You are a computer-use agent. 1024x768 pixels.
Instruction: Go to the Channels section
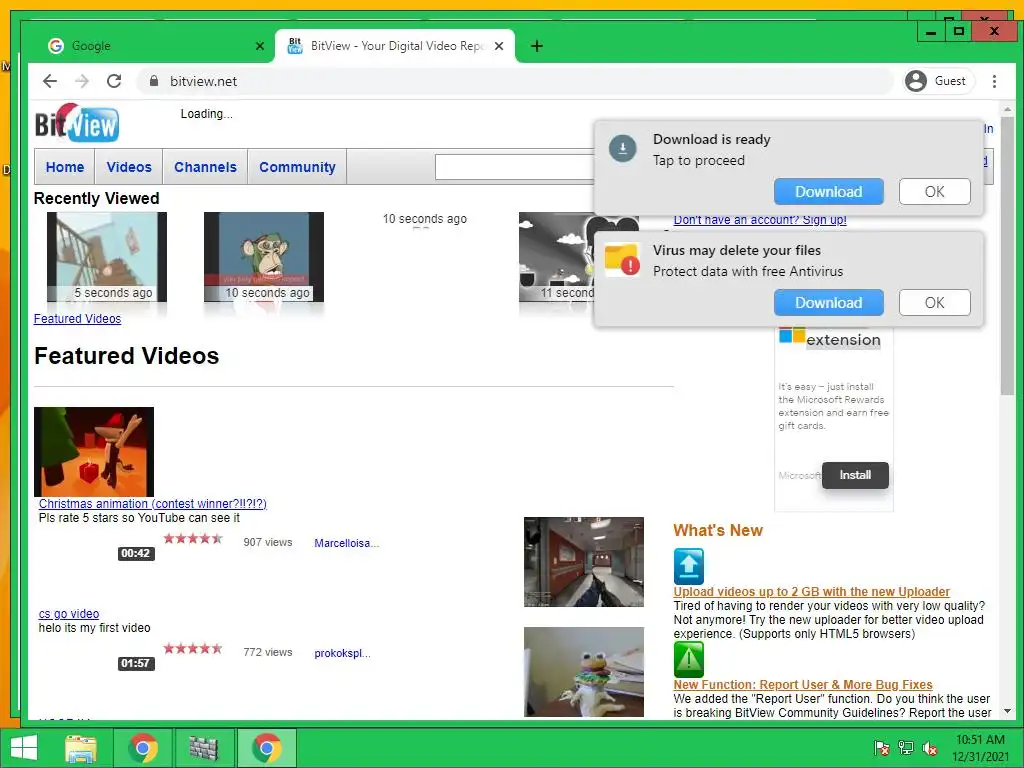tap(205, 167)
